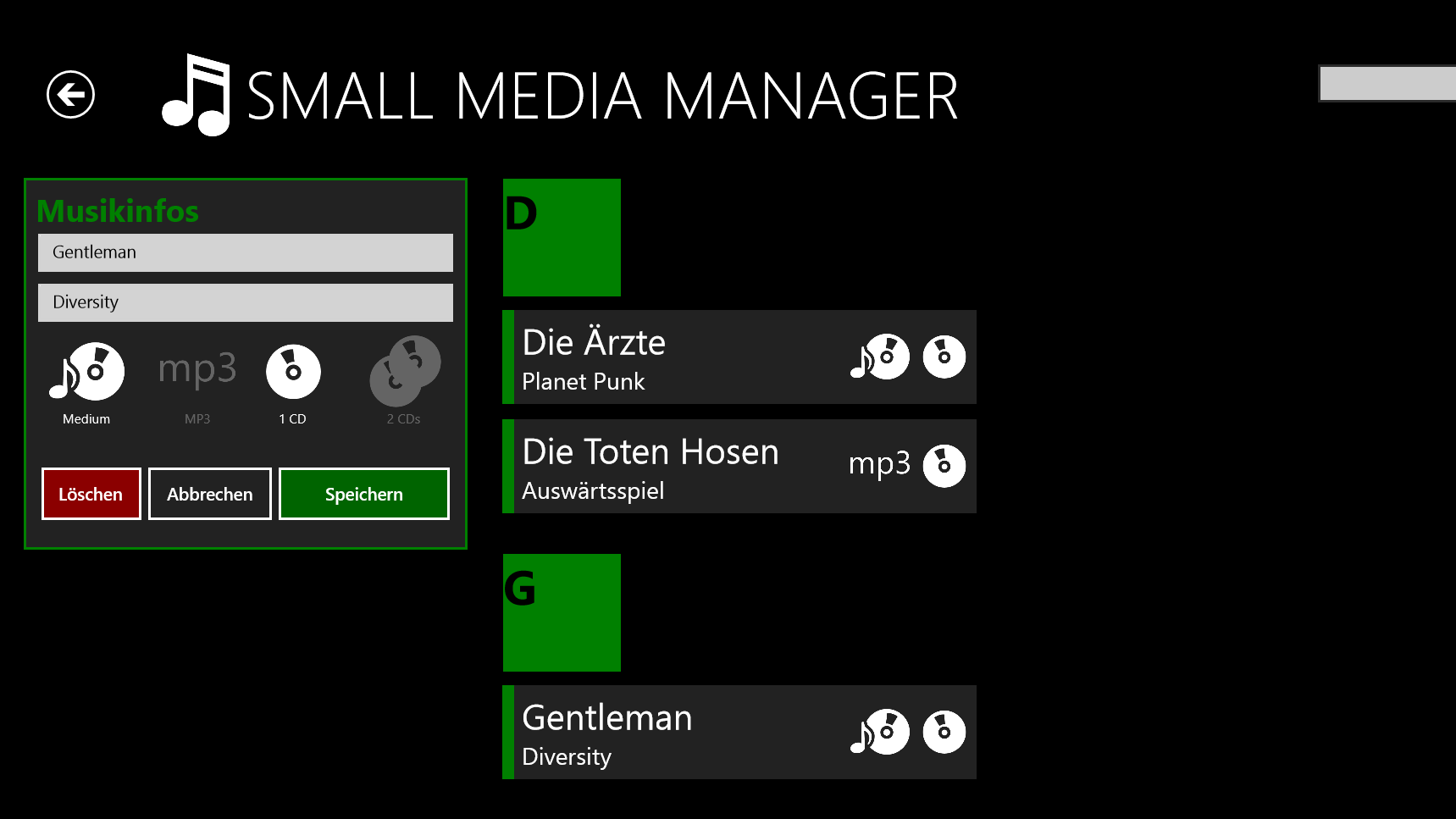Click CD icon on Die Toten Hosen row
This screenshot has height=819, width=1456.
point(944,466)
